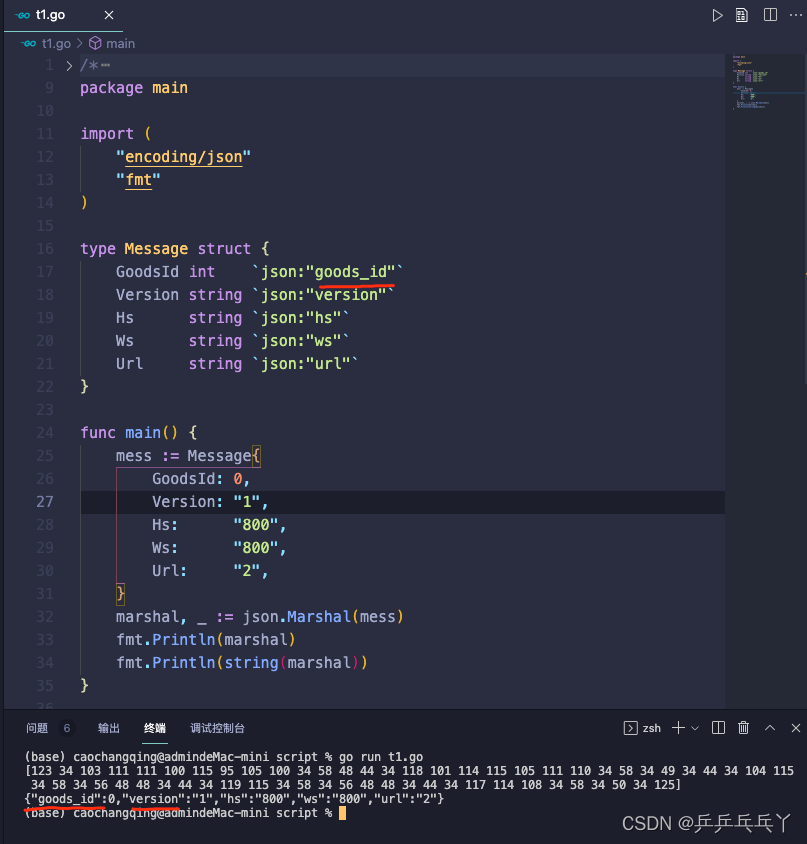Run the t1.go file with the play button
807x844 pixels.
point(717,15)
